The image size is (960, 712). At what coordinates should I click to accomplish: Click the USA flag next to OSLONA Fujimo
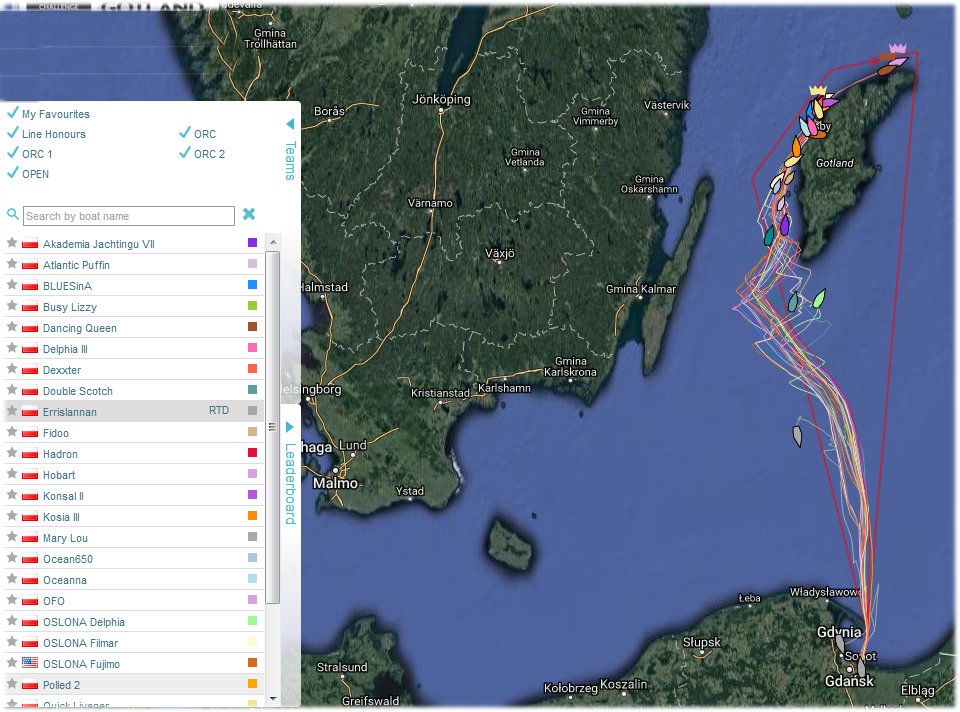pyautogui.click(x=29, y=664)
